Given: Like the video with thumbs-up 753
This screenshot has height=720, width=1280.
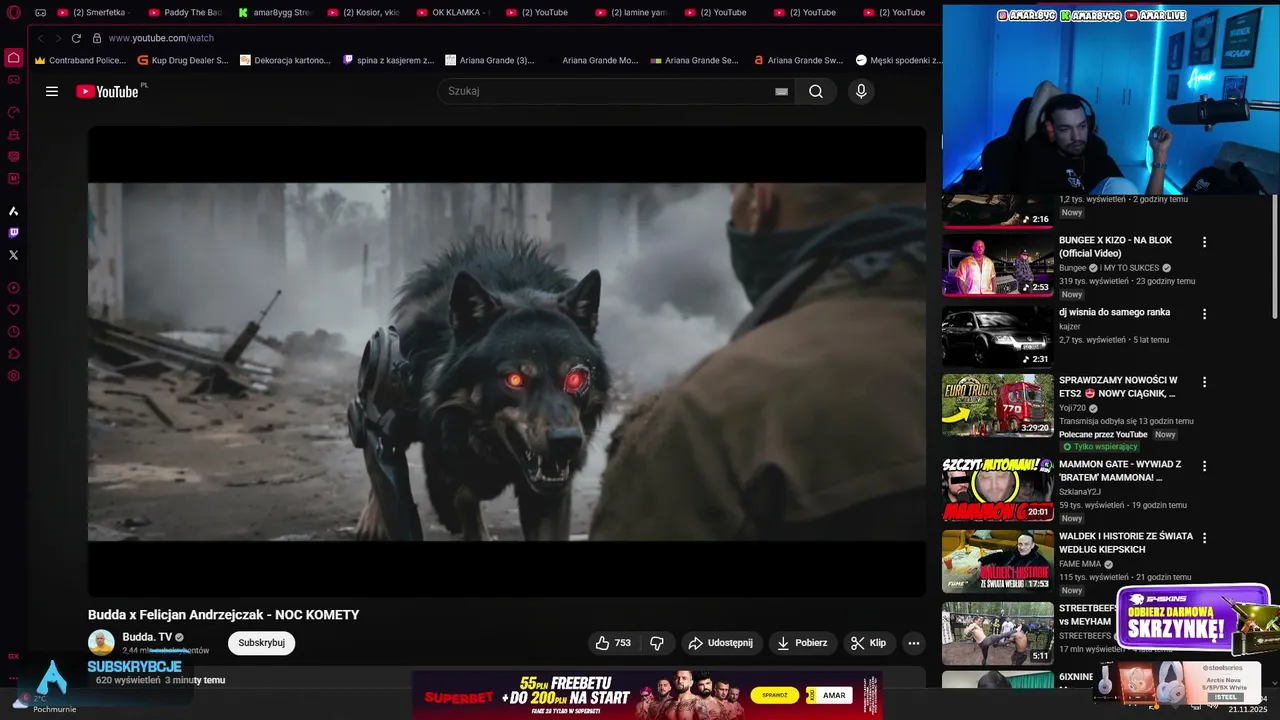Looking at the screenshot, I should (614, 643).
